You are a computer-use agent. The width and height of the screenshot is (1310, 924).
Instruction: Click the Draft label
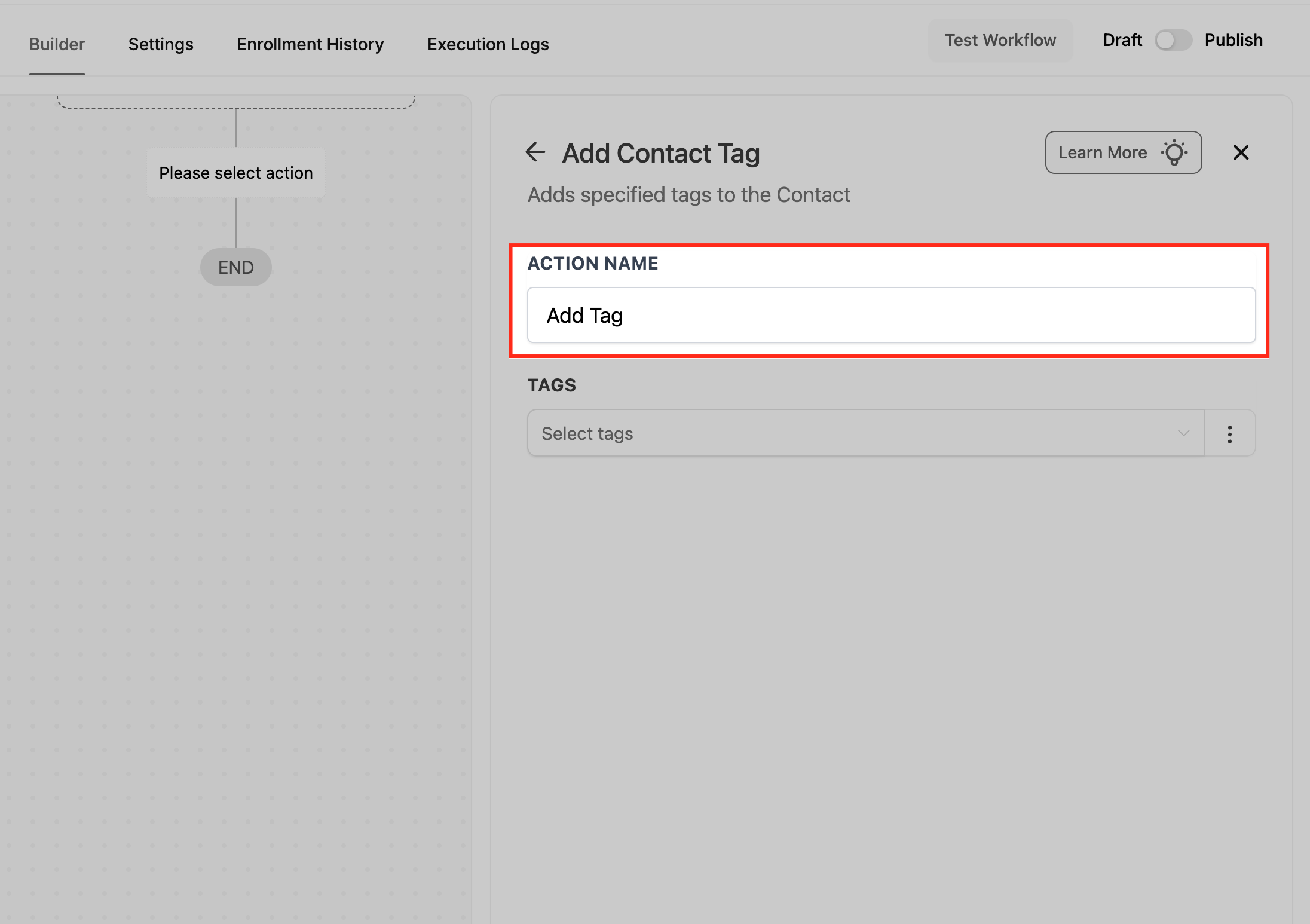coord(1122,41)
